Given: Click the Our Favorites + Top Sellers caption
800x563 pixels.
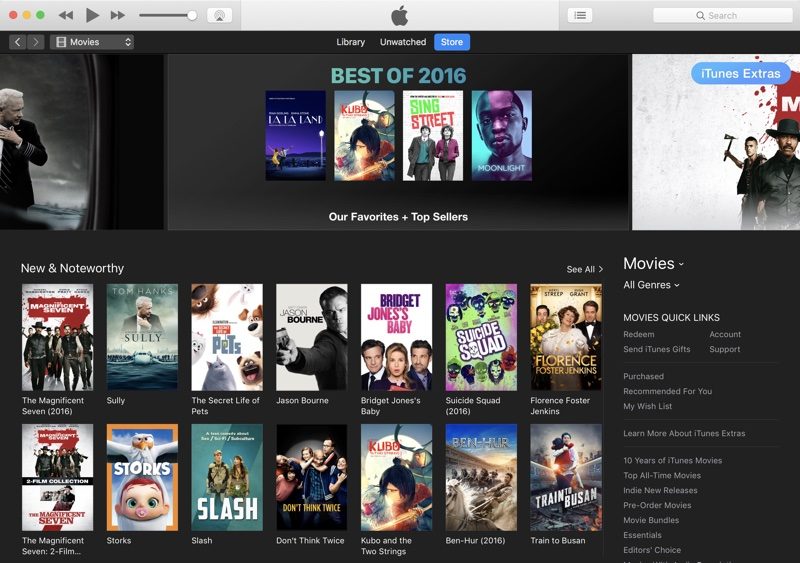Looking at the screenshot, I should coord(398,217).
